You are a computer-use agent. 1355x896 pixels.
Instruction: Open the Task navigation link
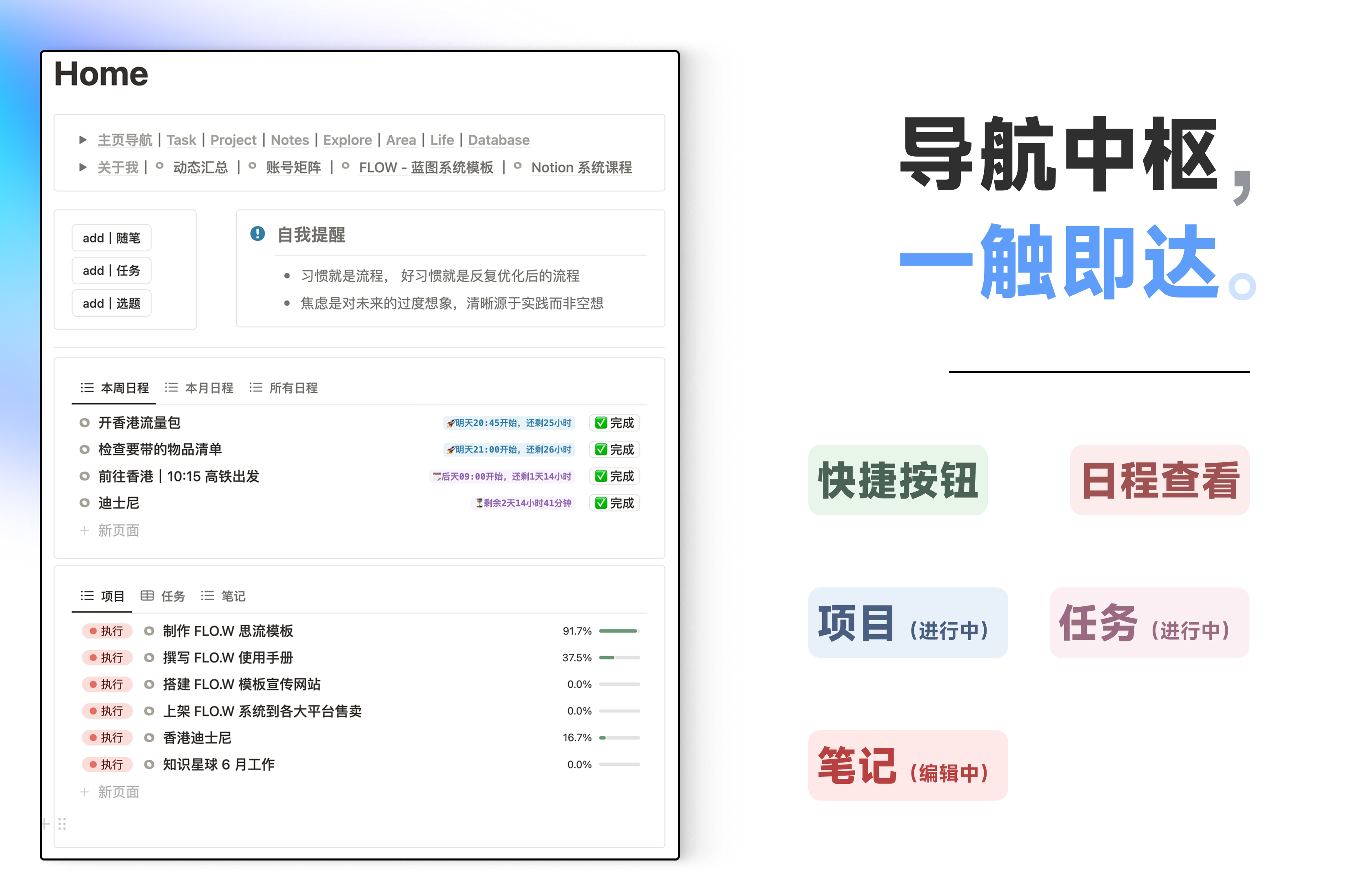[181, 140]
